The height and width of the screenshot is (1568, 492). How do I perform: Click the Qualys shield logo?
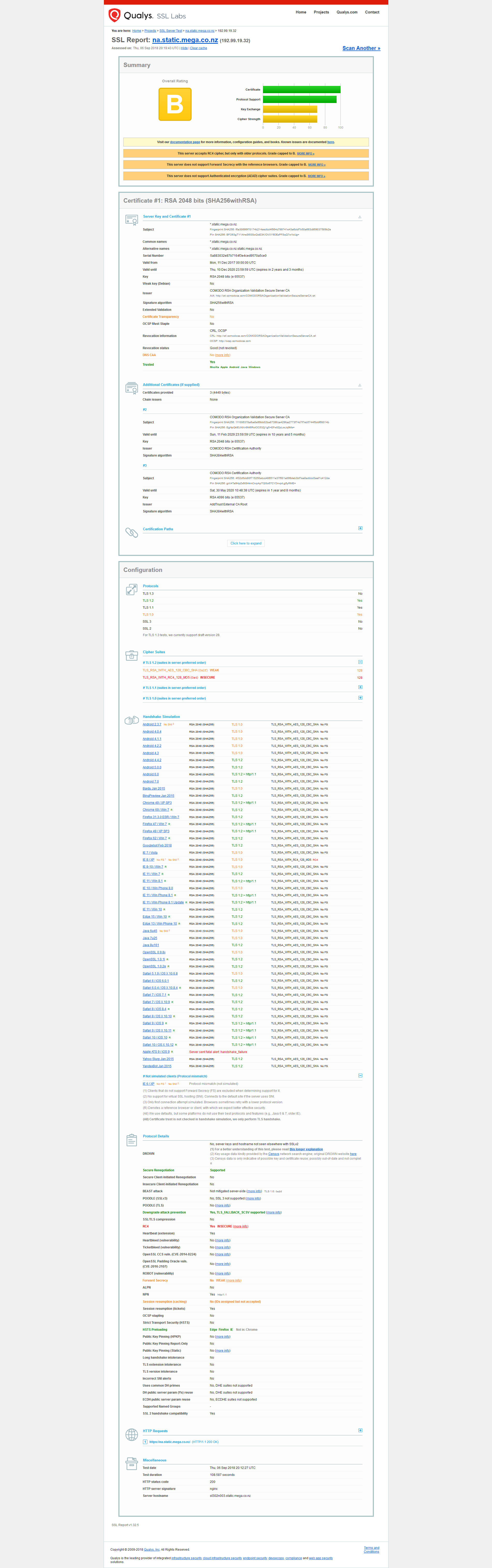(x=114, y=15)
